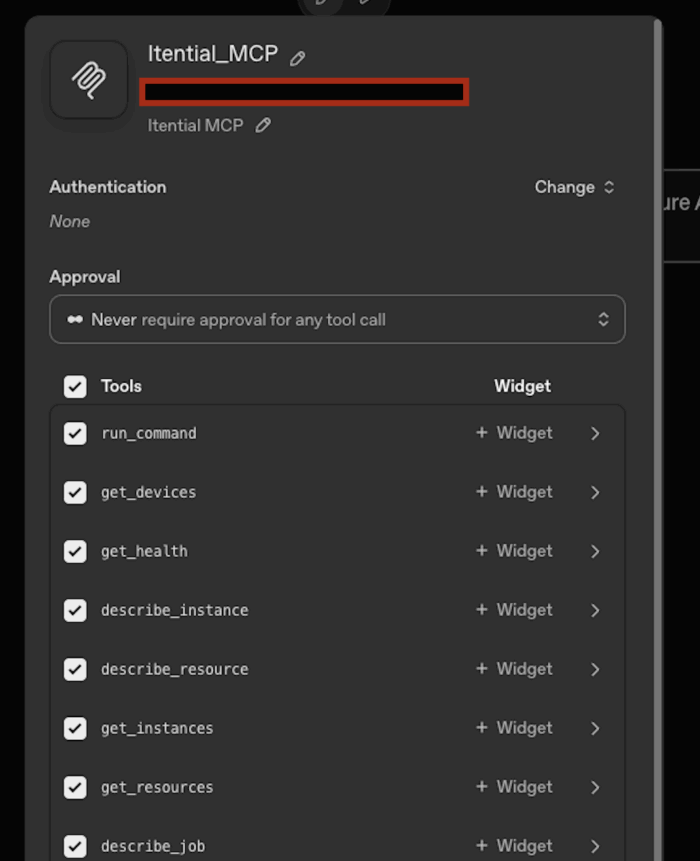Edit the Itential MCP description via pencil icon

click(263, 125)
